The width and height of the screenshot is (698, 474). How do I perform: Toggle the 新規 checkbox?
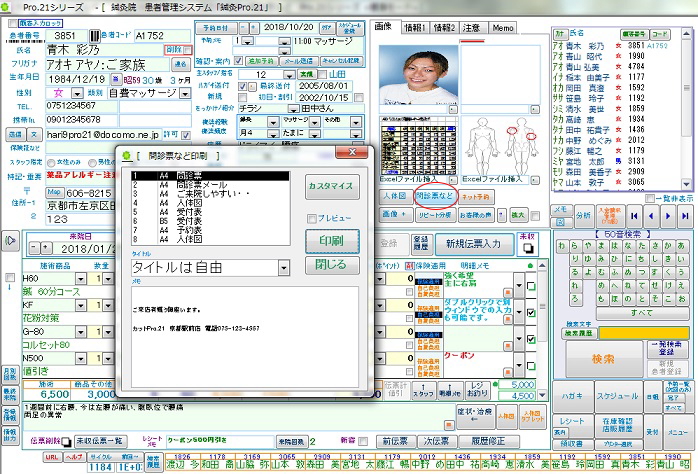[243, 97]
